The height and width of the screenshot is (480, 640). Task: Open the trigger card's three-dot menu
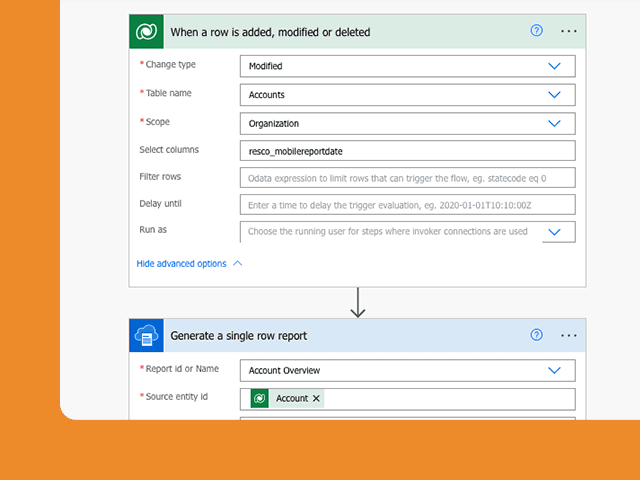point(569,31)
